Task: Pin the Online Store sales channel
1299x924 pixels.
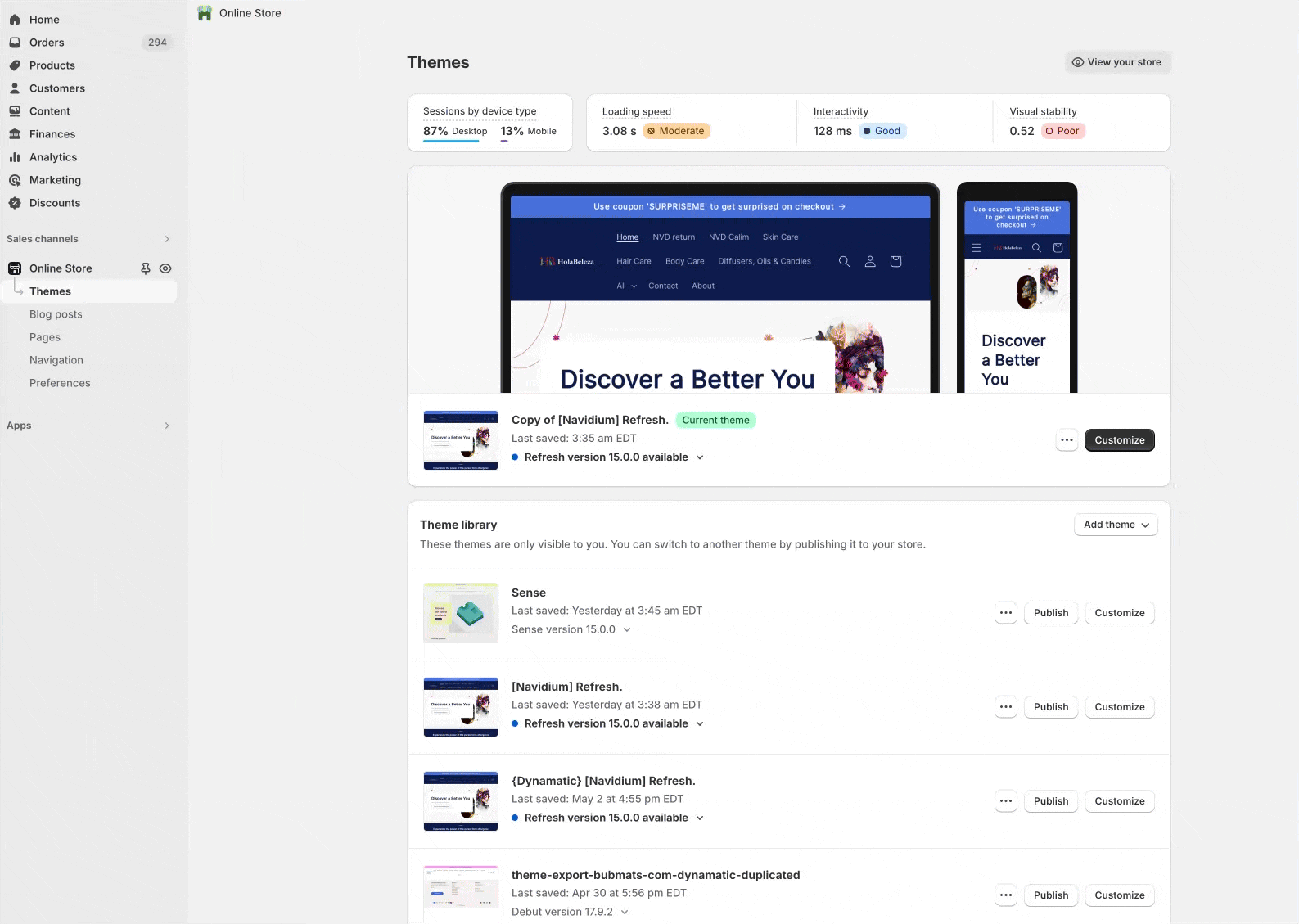Action: (x=146, y=268)
